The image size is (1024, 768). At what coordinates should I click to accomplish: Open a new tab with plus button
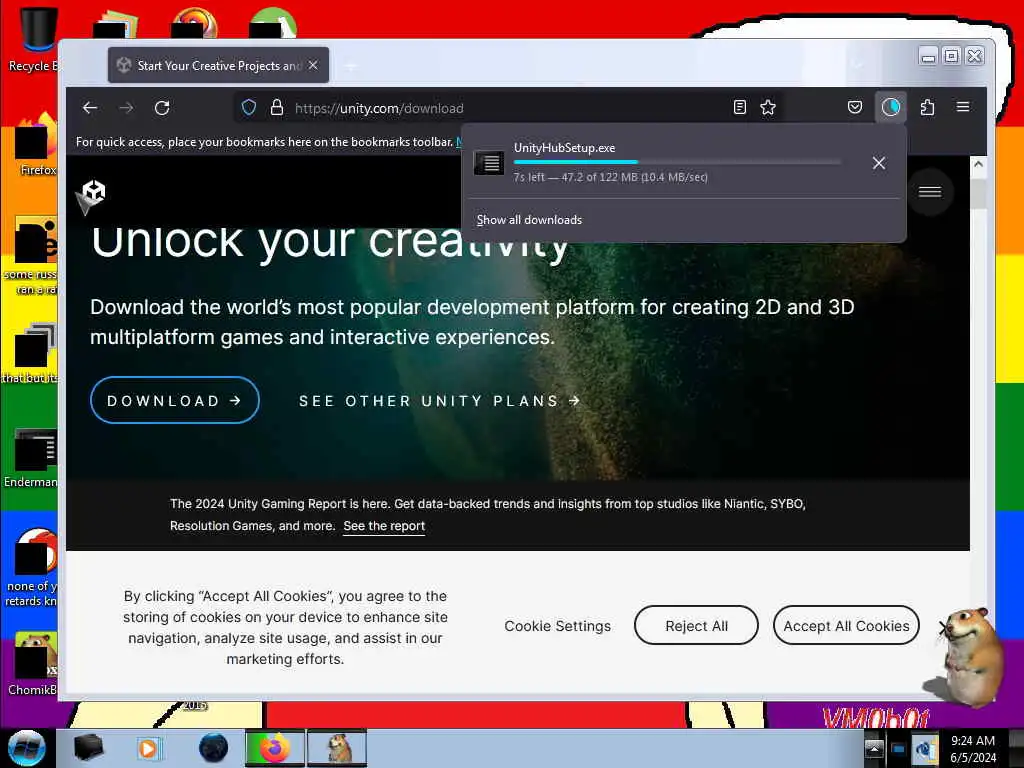click(351, 65)
